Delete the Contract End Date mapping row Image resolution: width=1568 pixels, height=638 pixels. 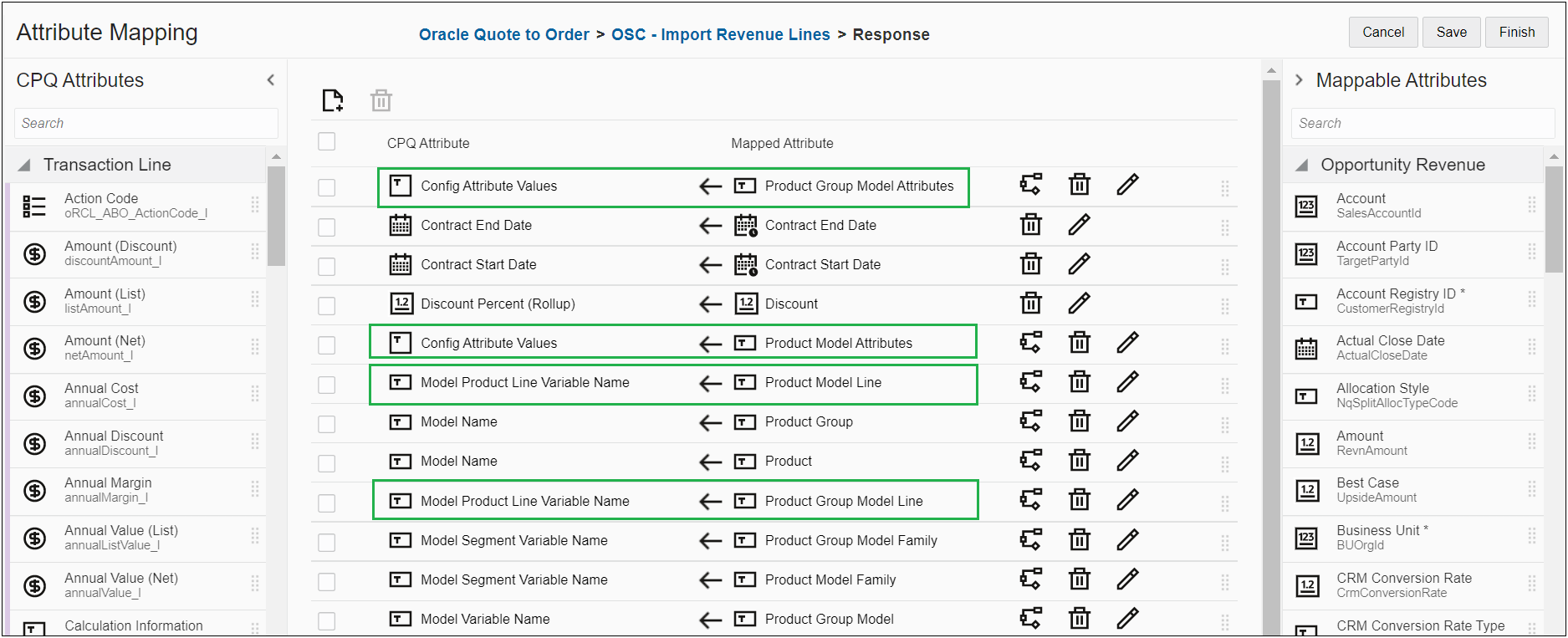1031,225
